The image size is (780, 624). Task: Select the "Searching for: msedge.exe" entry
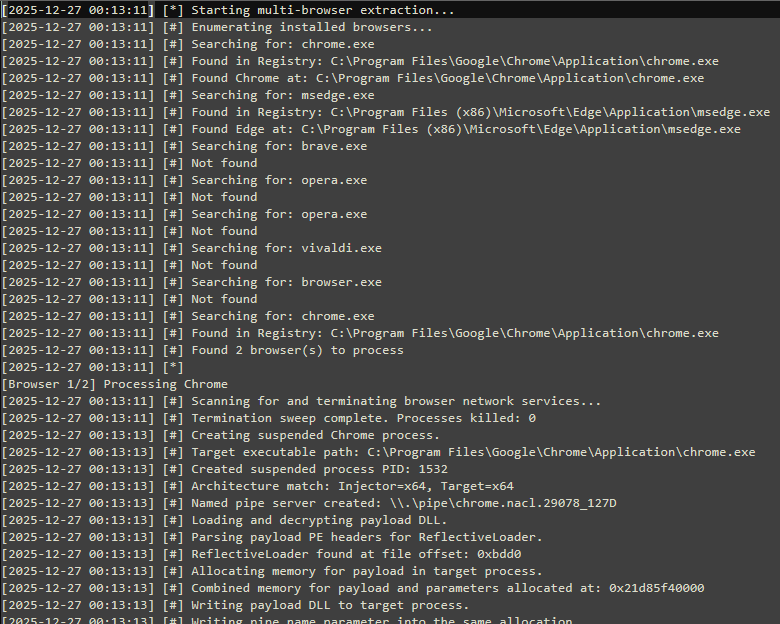(283, 95)
